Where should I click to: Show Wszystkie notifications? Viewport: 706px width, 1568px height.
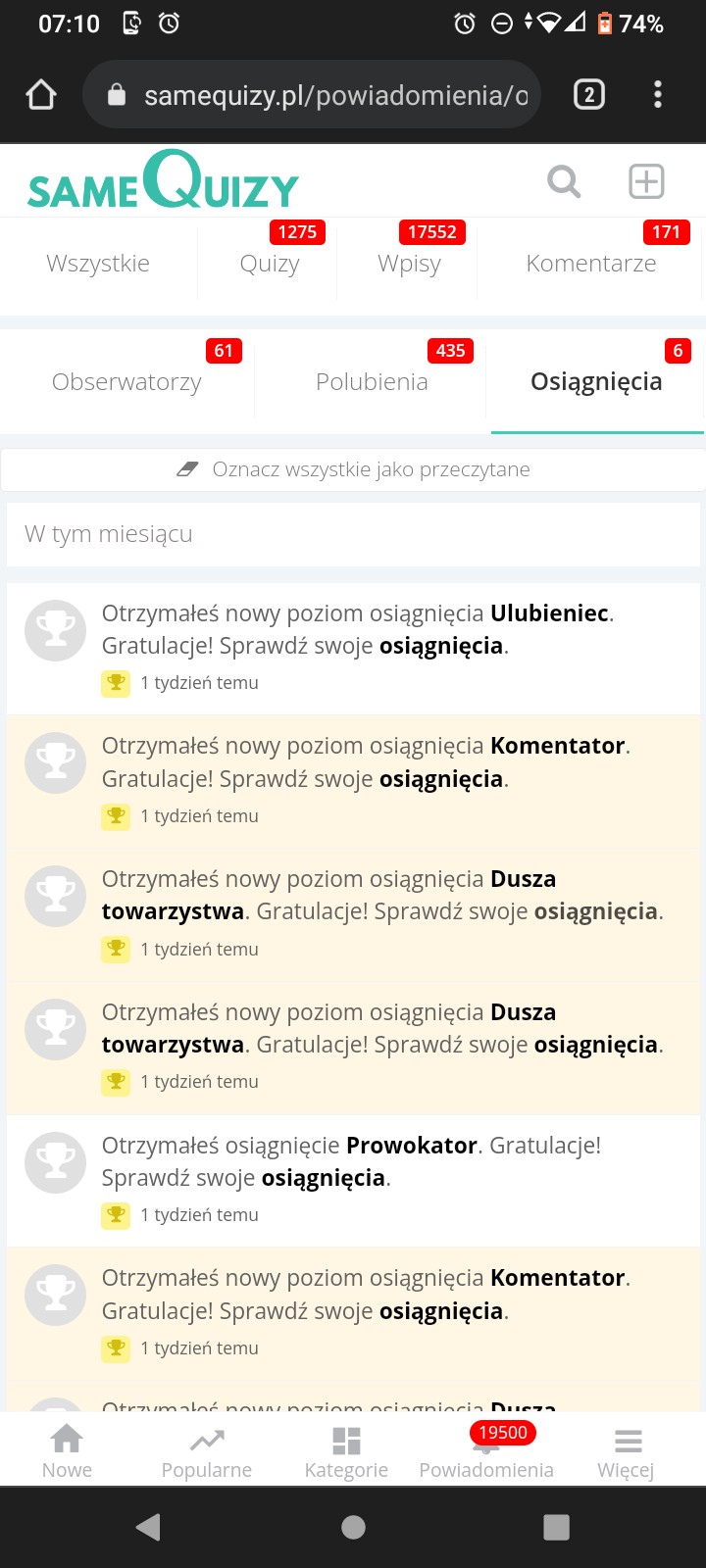[98, 263]
